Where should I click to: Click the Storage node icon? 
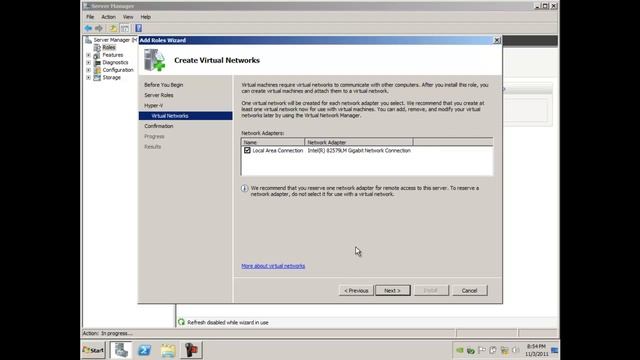97,78
